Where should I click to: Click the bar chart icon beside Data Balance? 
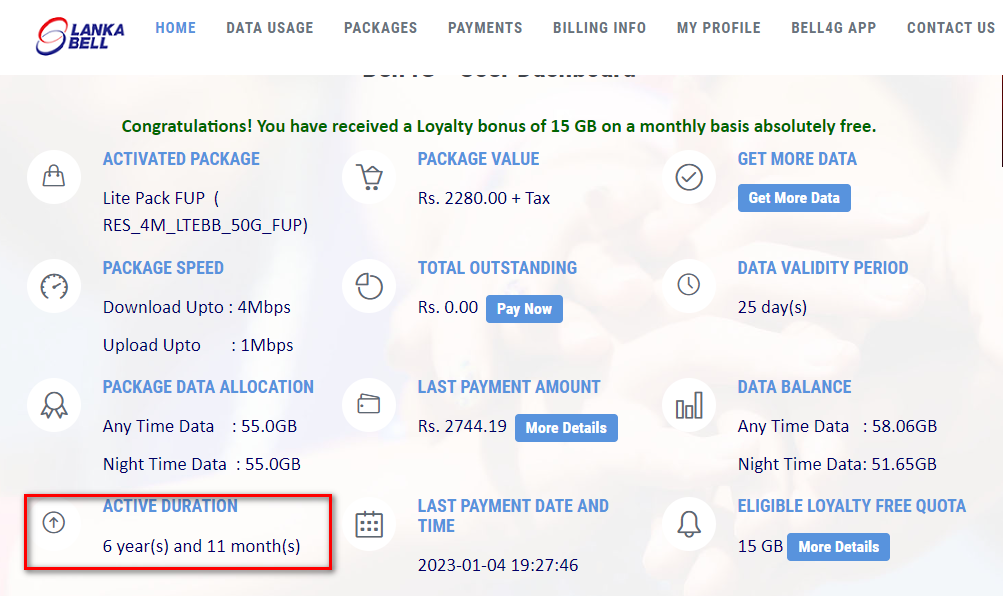coord(689,405)
